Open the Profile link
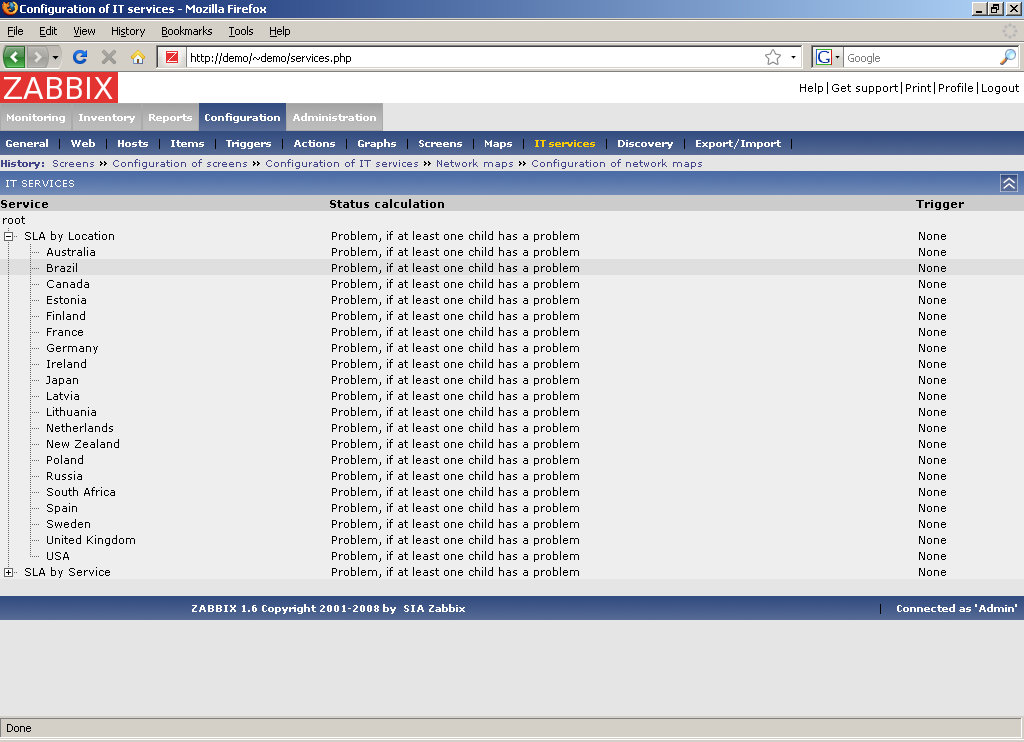Viewport: 1024px width, 742px height. pos(955,88)
